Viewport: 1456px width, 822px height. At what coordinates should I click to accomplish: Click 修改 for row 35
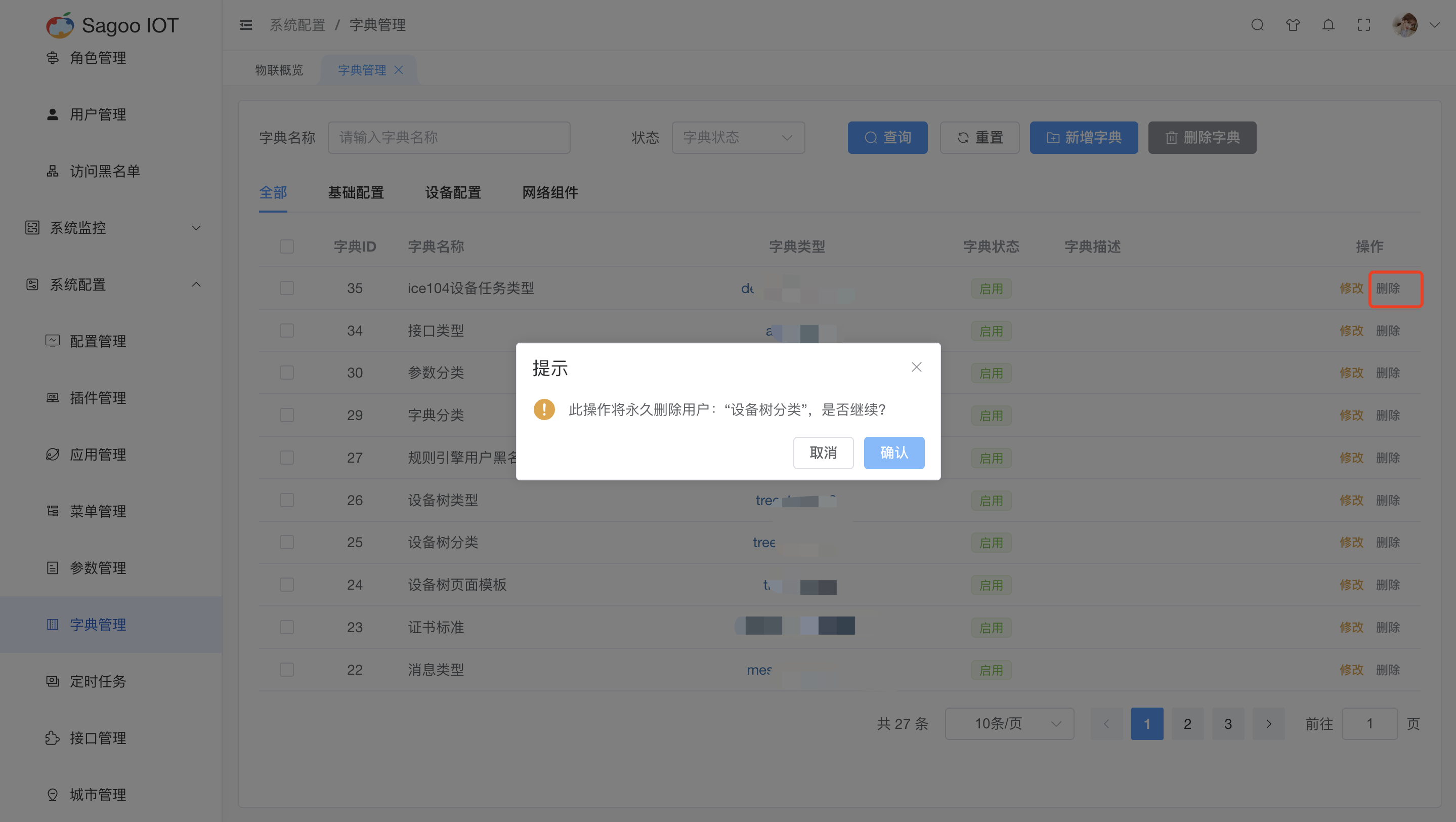tap(1351, 288)
